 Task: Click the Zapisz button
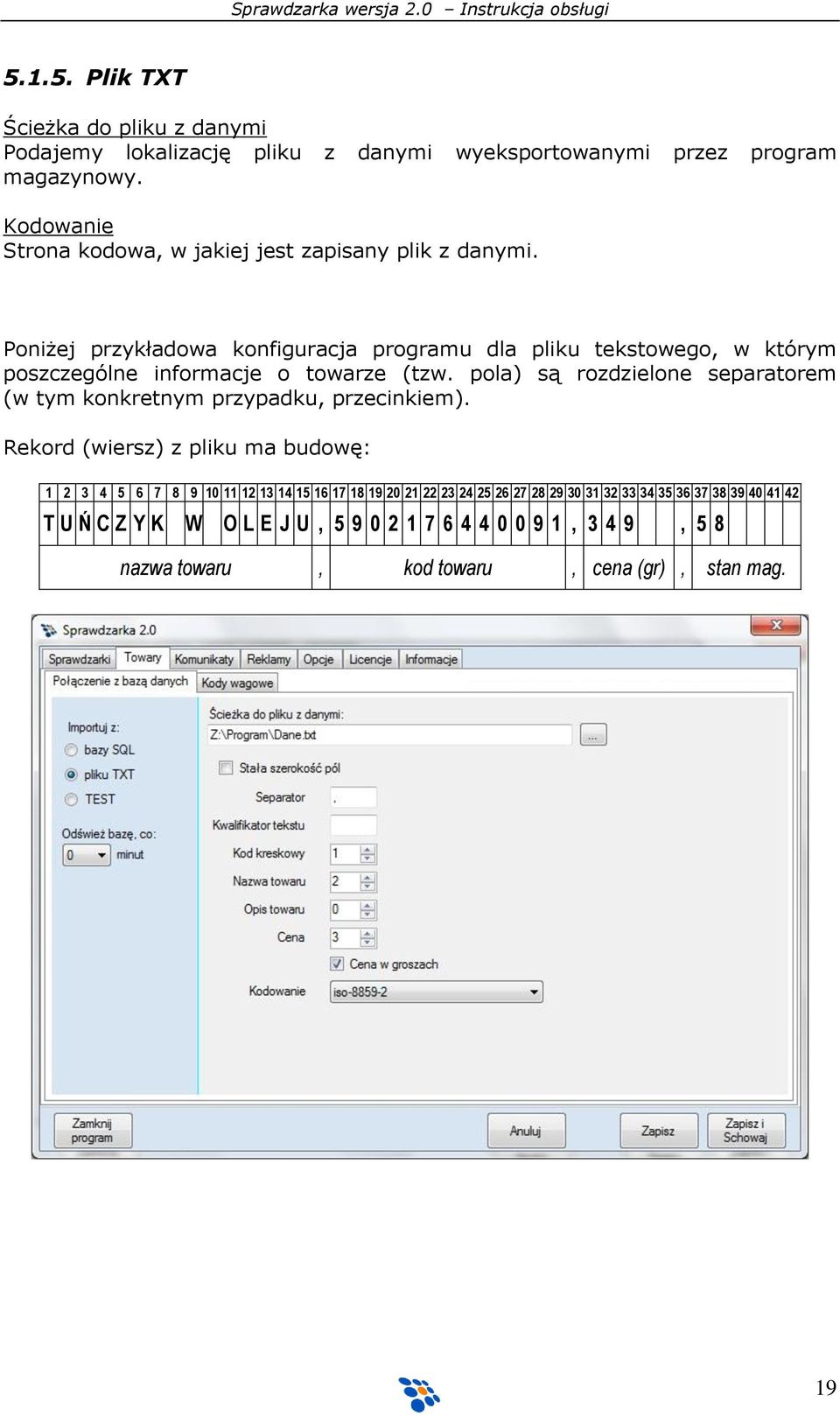coord(659,1131)
